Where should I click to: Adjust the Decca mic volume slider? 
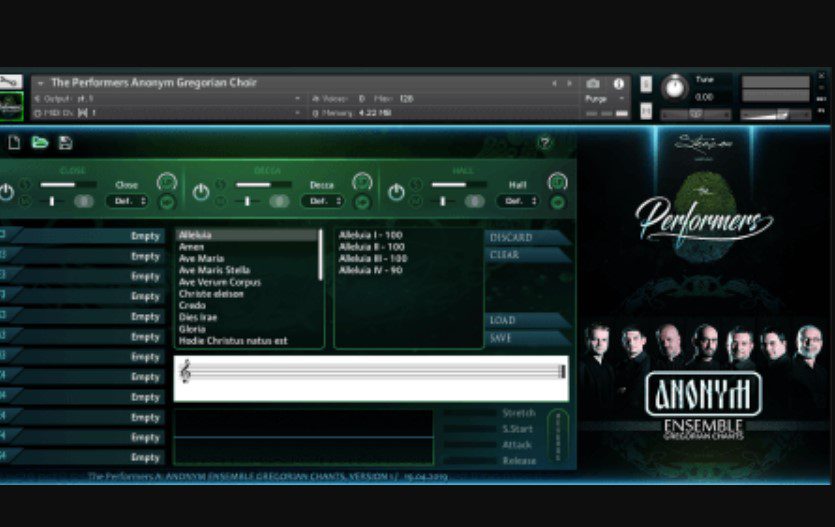click(x=264, y=185)
